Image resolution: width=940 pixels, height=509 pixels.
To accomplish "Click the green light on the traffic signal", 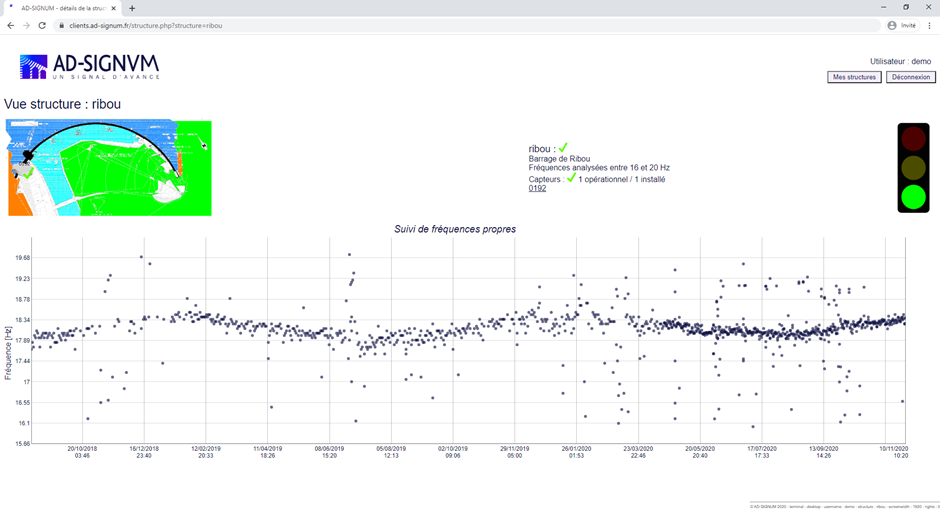I will pyautogui.click(x=913, y=196).
